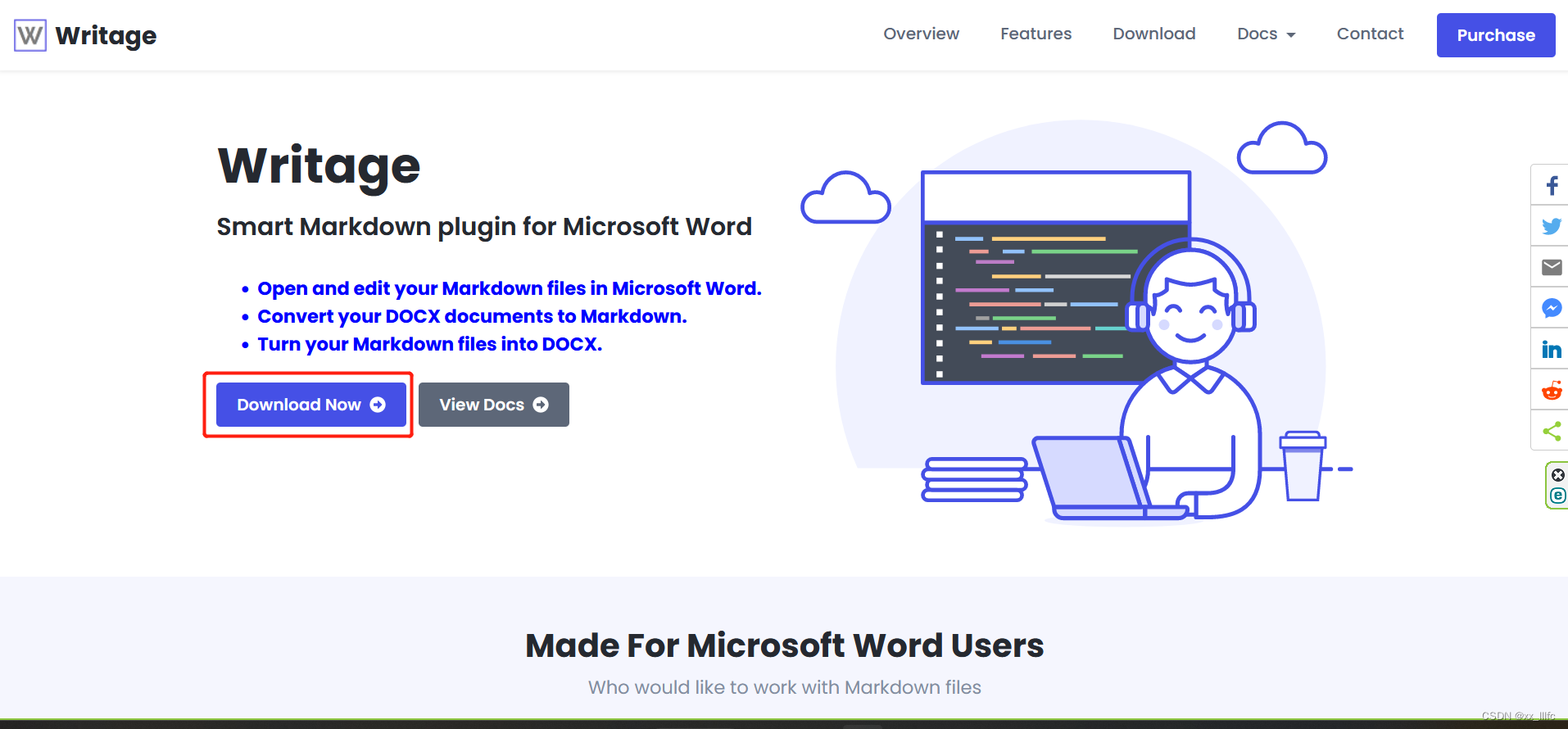
Task: Click the developer illustration image
Action: point(1076,322)
